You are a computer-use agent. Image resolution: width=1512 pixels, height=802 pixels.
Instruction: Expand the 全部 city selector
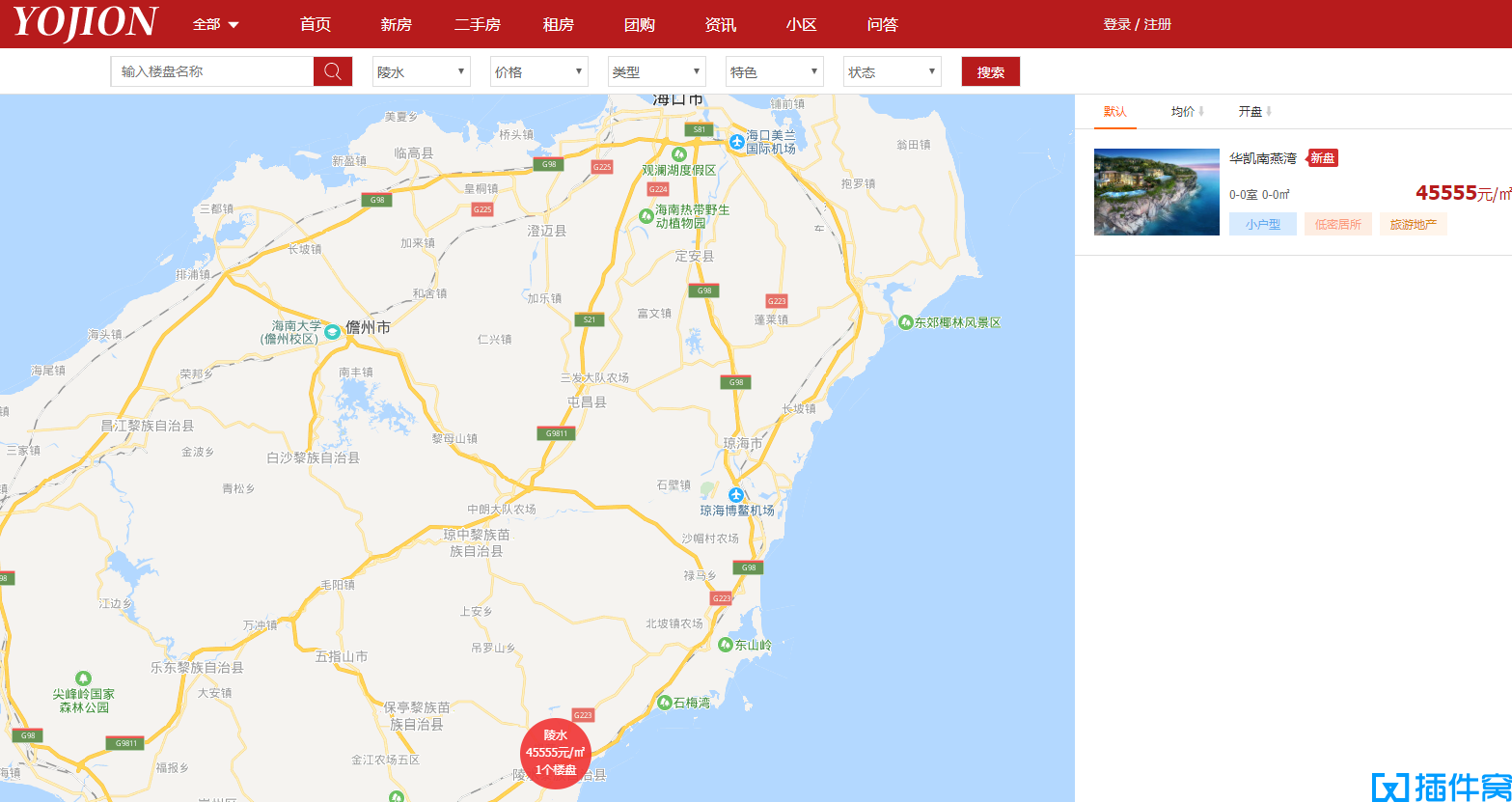point(216,24)
